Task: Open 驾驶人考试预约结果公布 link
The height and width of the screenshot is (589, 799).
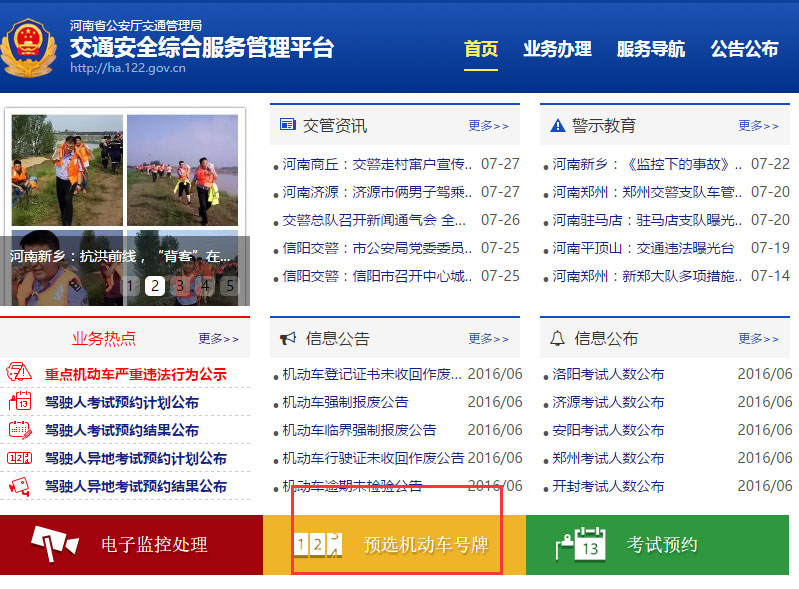Action: (x=122, y=431)
